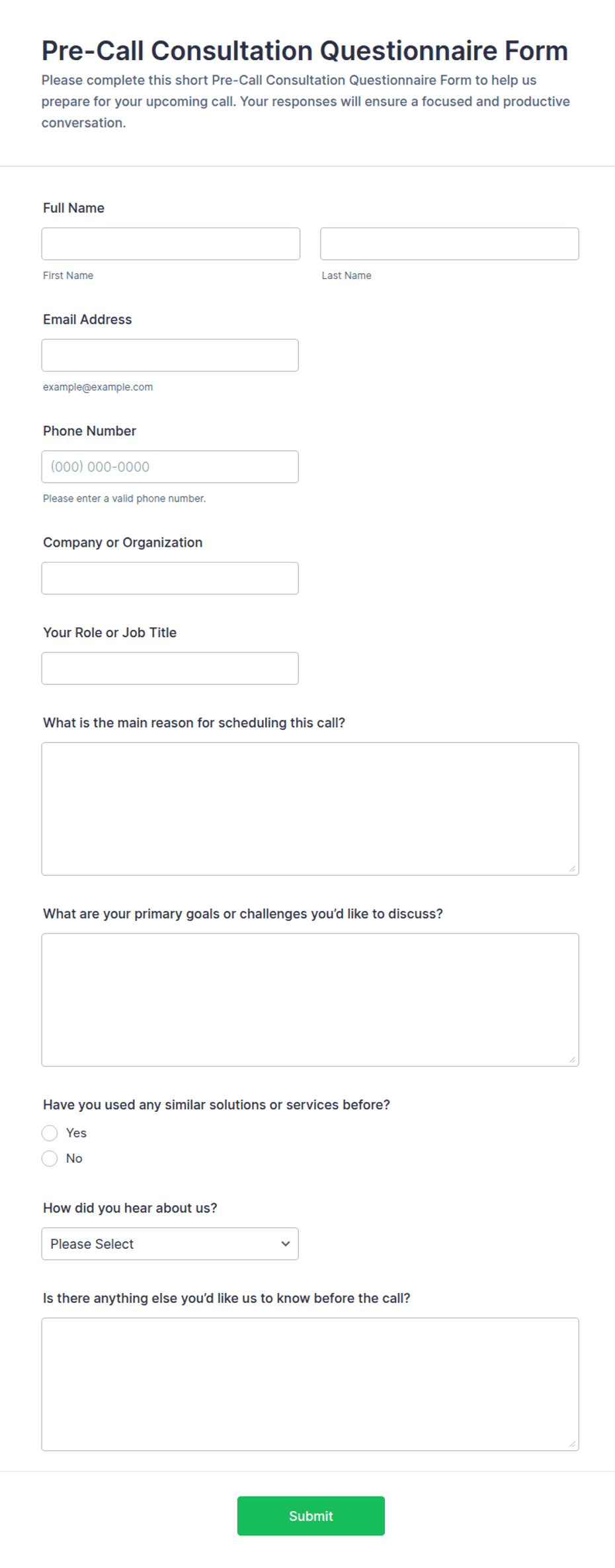Screen dimensions: 615x1568
Task: Click the Email Address label
Action: click(x=87, y=319)
